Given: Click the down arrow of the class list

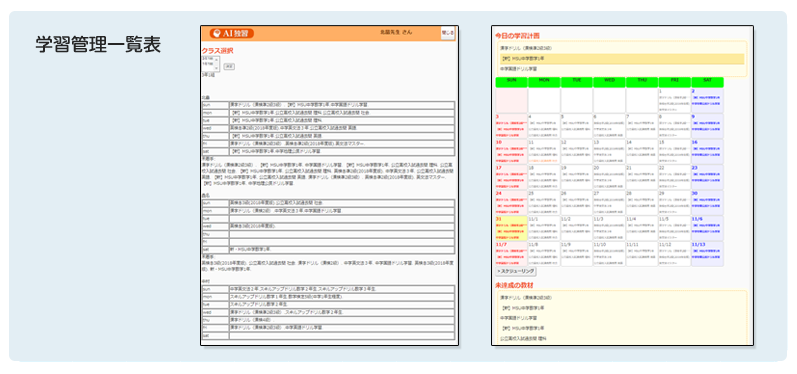Looking at the screenshot, I should pyautogui.click(x=217, y=68).
